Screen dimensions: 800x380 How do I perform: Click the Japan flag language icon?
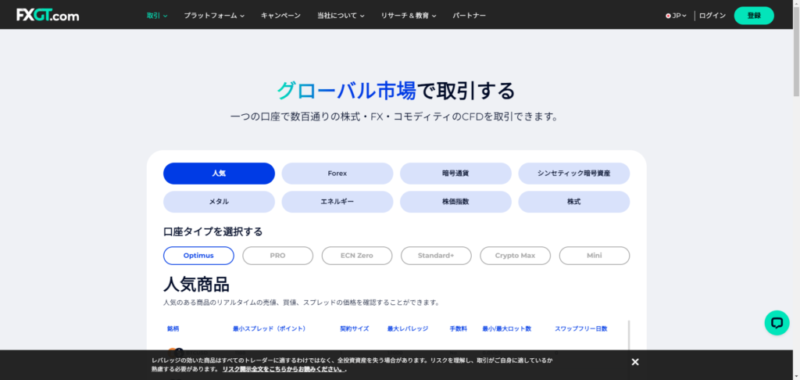click(668, 16)
